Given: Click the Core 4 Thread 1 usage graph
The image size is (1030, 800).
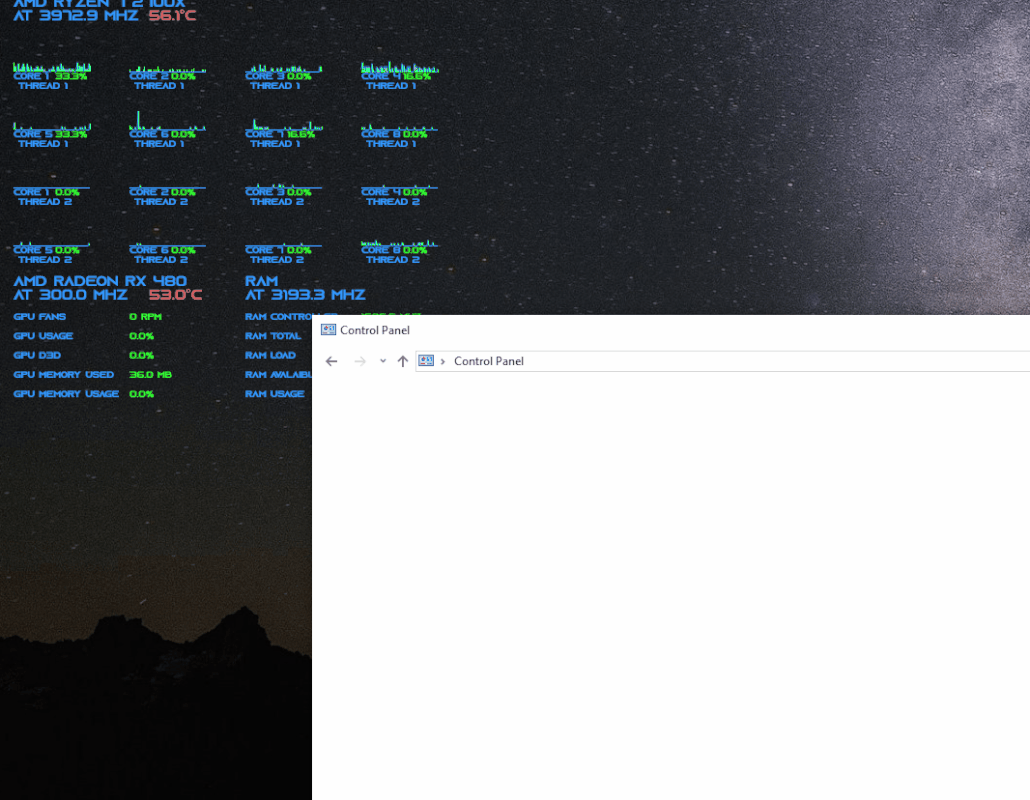Looking at the screenshot, I should pyautogui.click(x=400, y=68).
